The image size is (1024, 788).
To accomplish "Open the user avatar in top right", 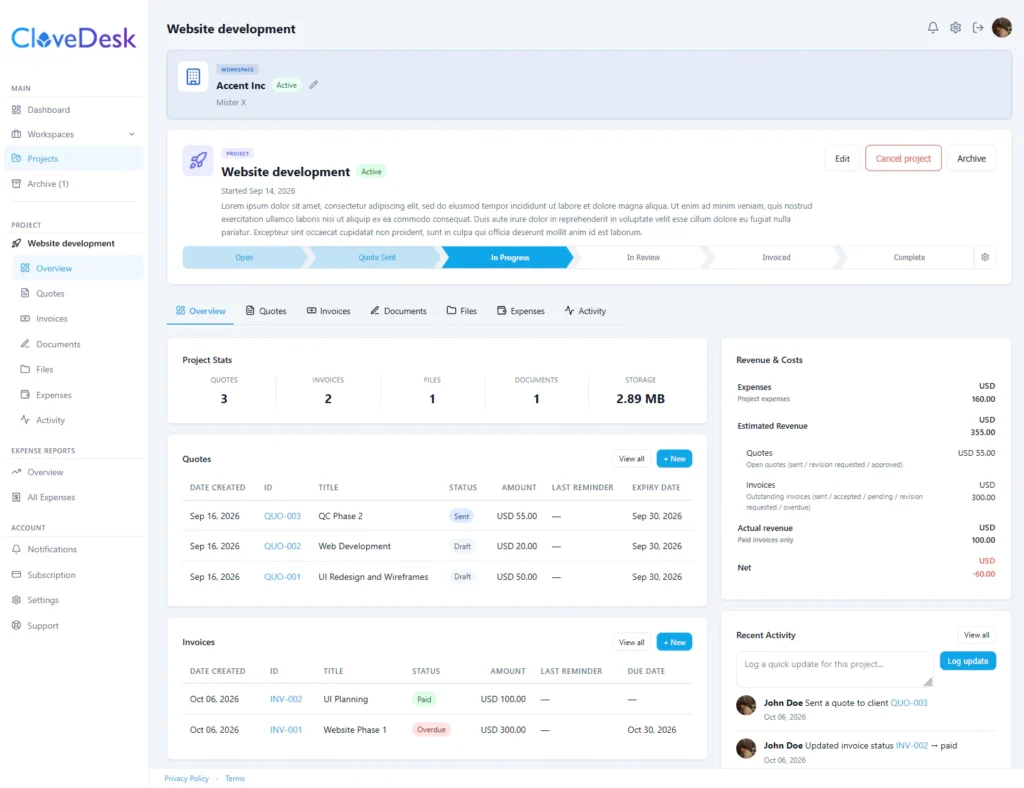I will pyautogui.click(x=1002, y=27).
